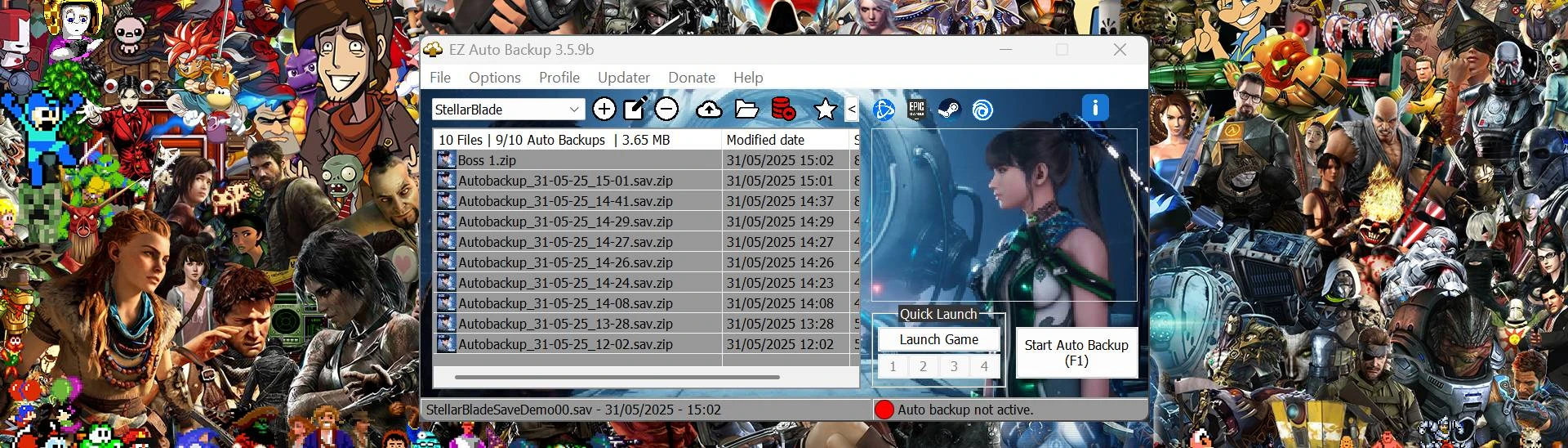Click the remove profile minus icon
Screen dimensions: 1568x448
[666, 109]
